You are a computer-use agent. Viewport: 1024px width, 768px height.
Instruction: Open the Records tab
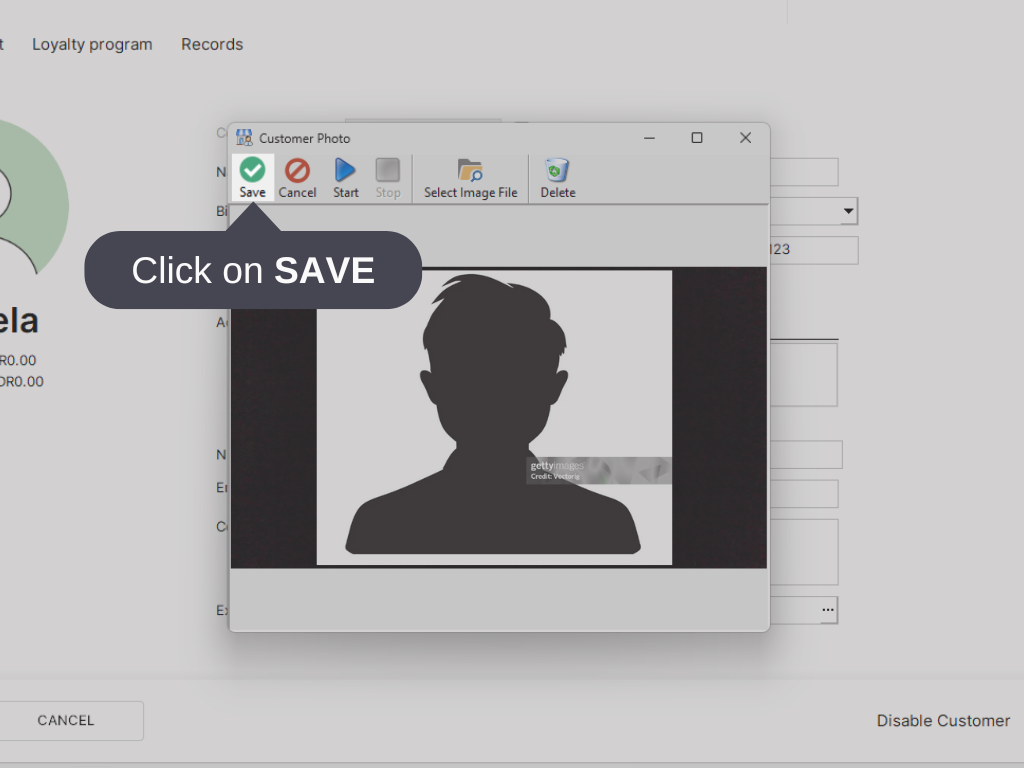[x=212, y=44]
